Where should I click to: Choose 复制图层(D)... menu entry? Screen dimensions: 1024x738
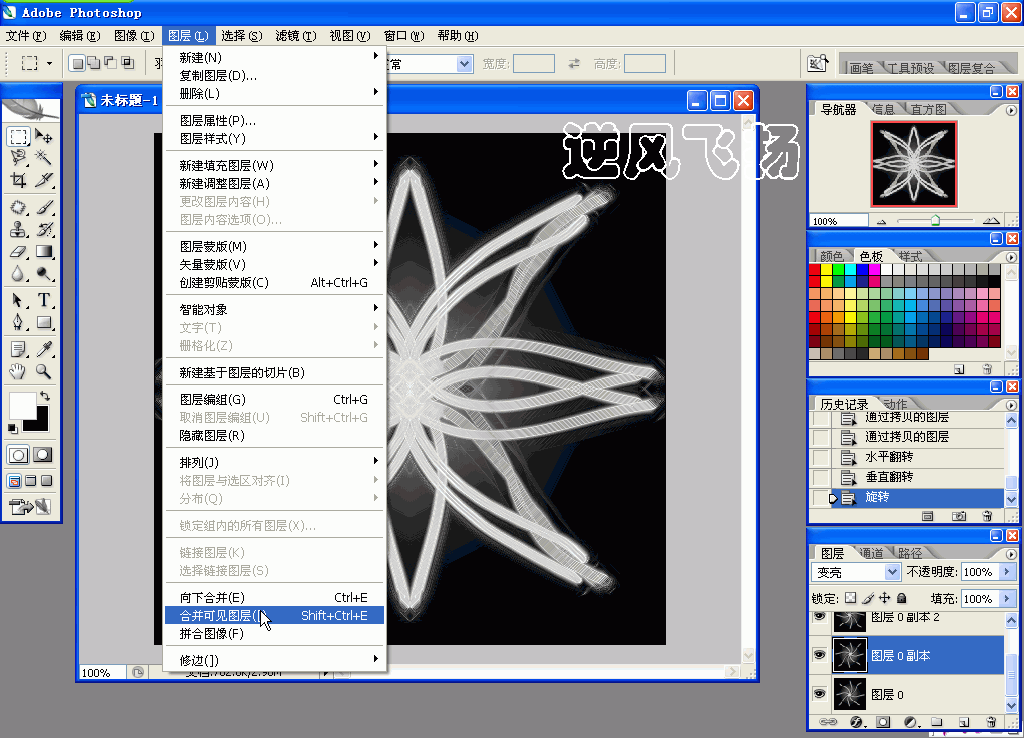coord(274,76)
